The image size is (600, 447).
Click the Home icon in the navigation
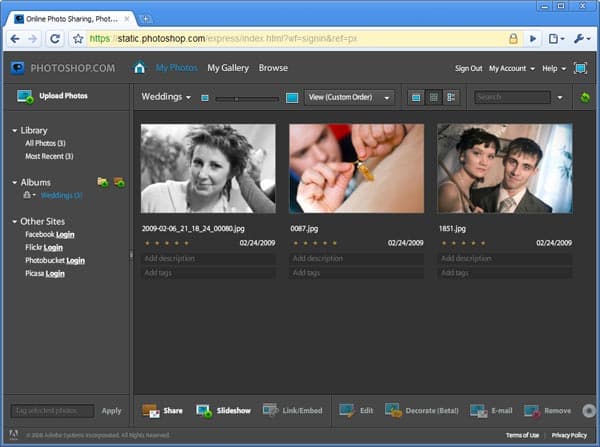(140, 68)
